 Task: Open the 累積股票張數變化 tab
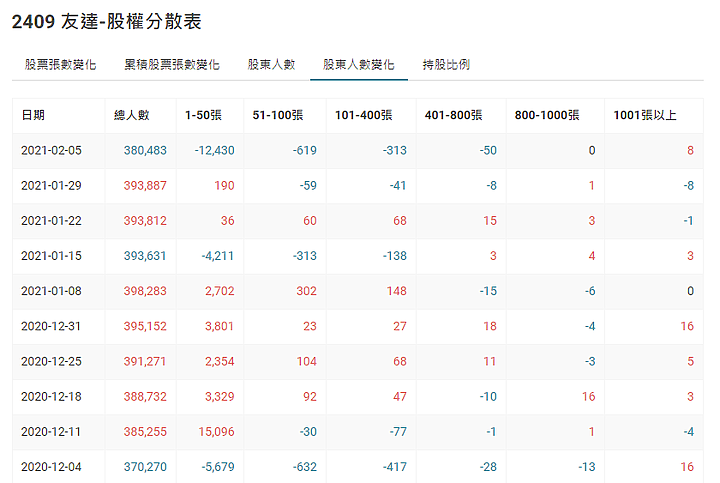172,65
